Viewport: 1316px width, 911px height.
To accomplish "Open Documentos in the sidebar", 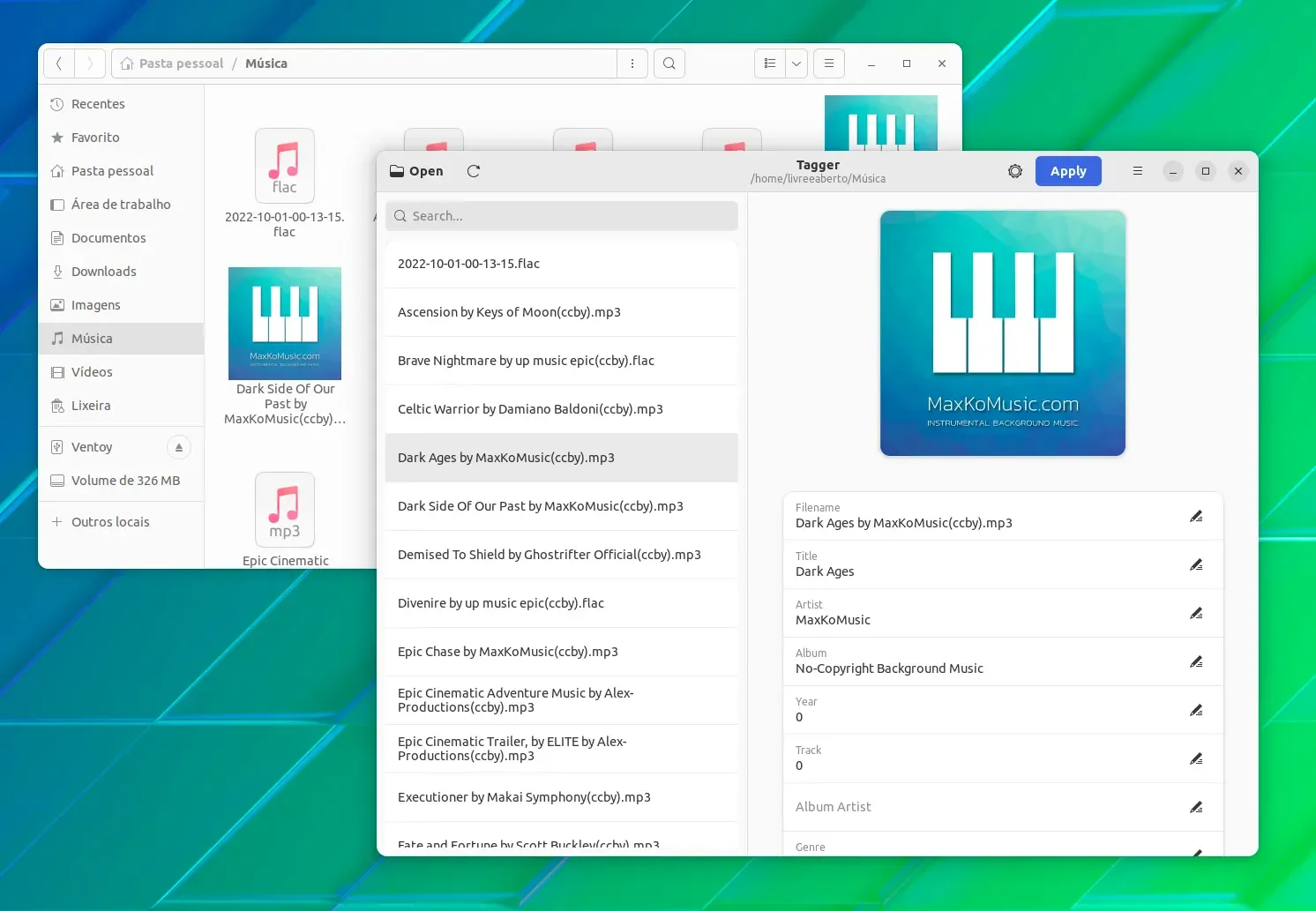I will pos(122,238).
